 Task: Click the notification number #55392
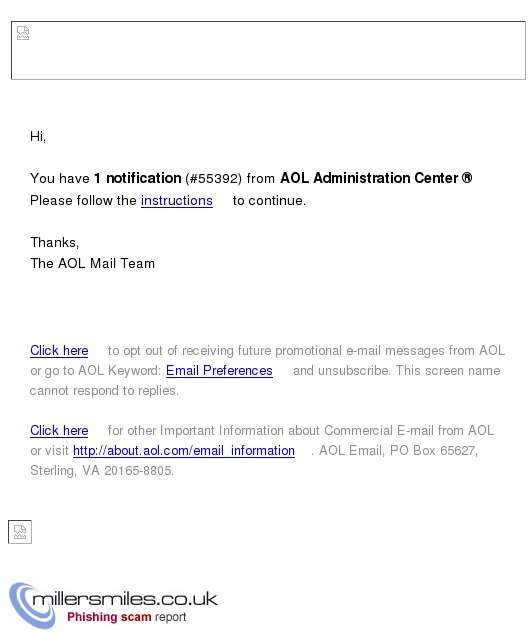(x=213, y=178)
